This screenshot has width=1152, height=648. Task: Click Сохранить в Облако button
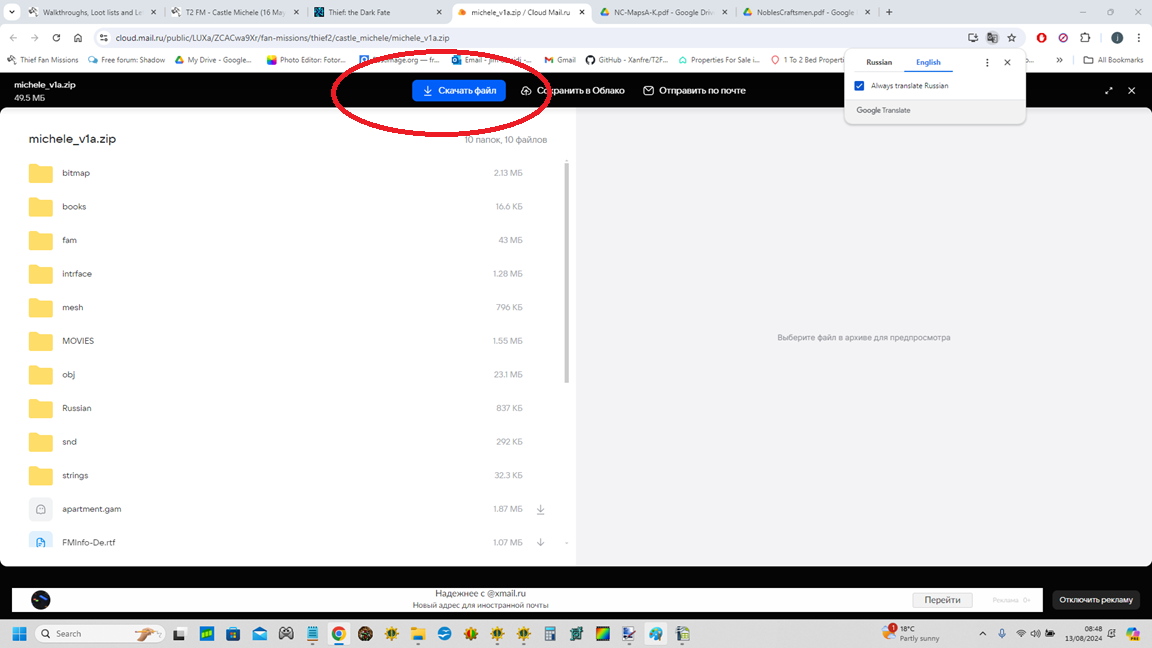click(x=572, y=90)
